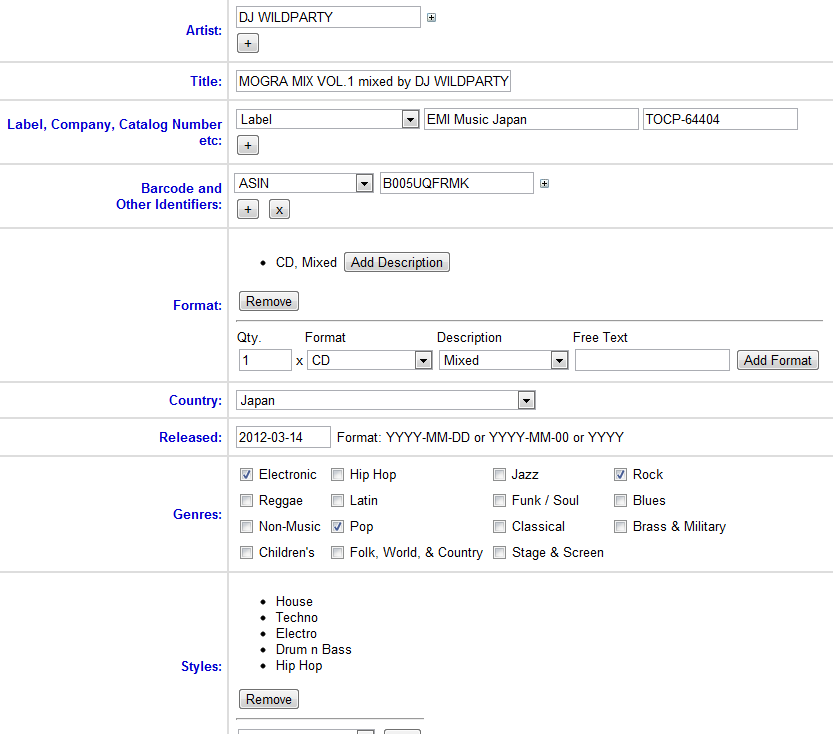The image size is (833, 734).
Task: Click the Drum n Bass style entry
Action: click(313, 649)
